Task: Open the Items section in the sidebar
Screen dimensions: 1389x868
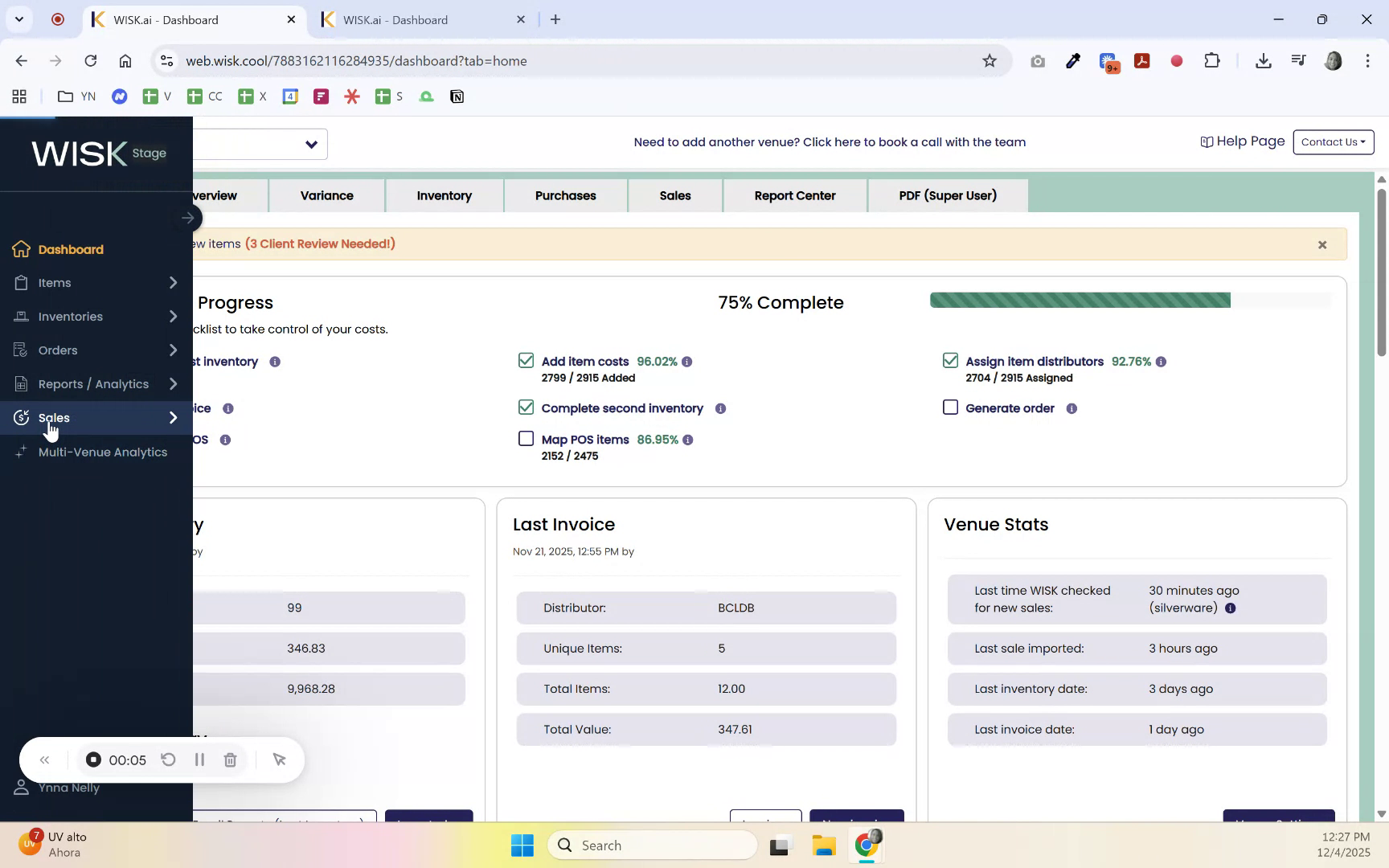Action: (54, 283)
